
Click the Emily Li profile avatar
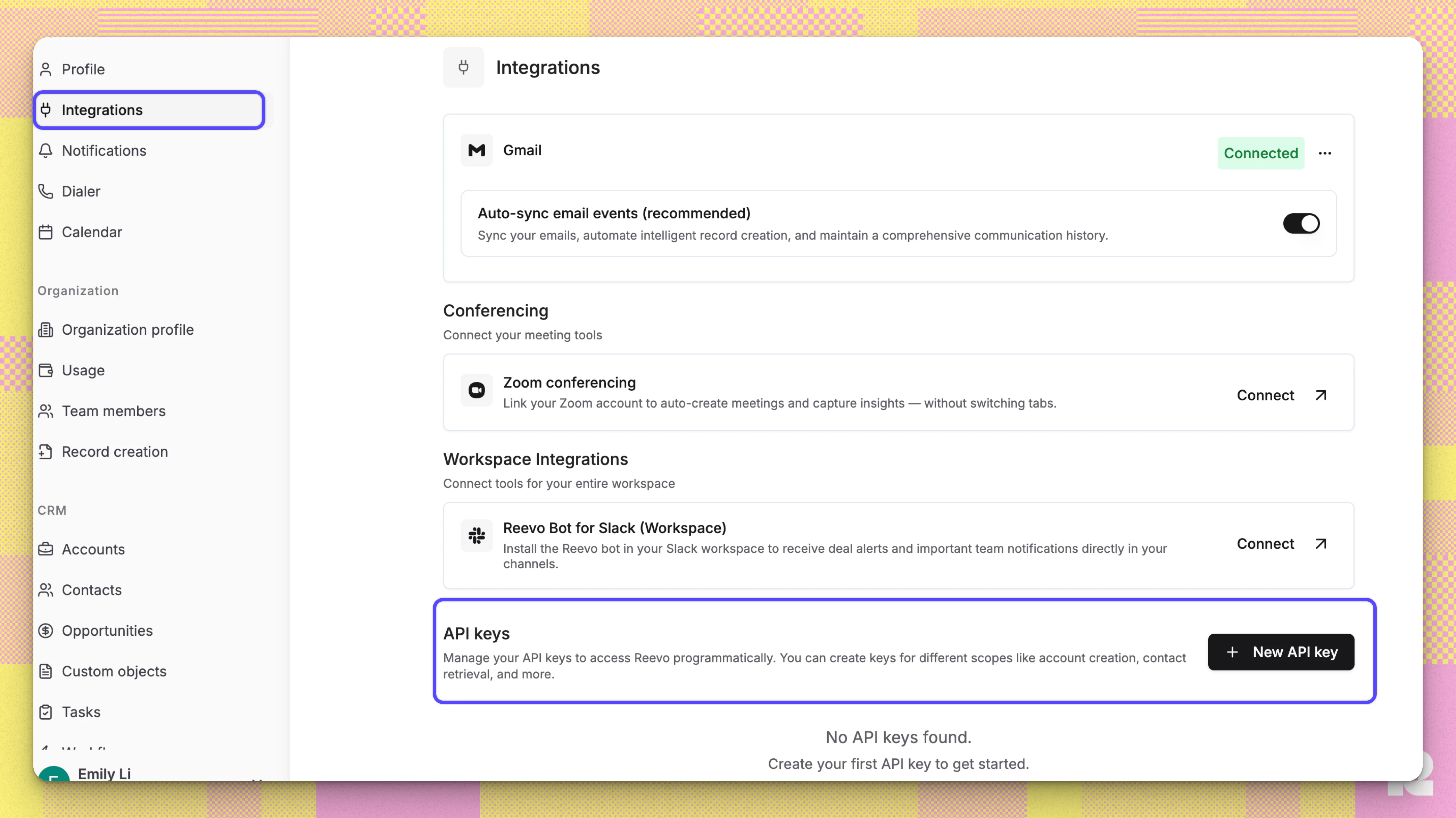click(54, 775)
